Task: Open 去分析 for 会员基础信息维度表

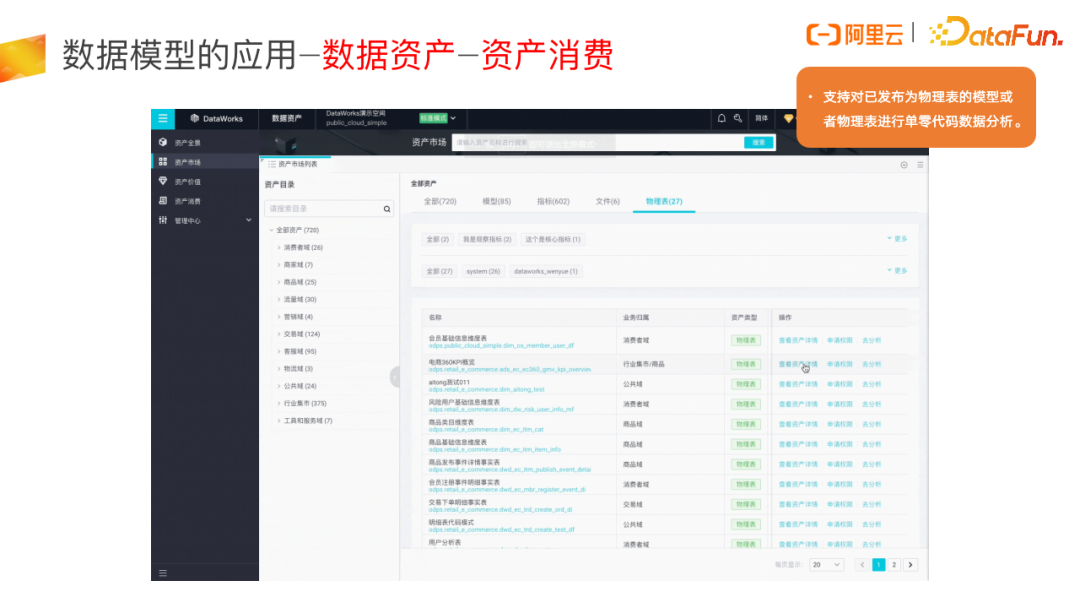Action: tap(870, 340)
